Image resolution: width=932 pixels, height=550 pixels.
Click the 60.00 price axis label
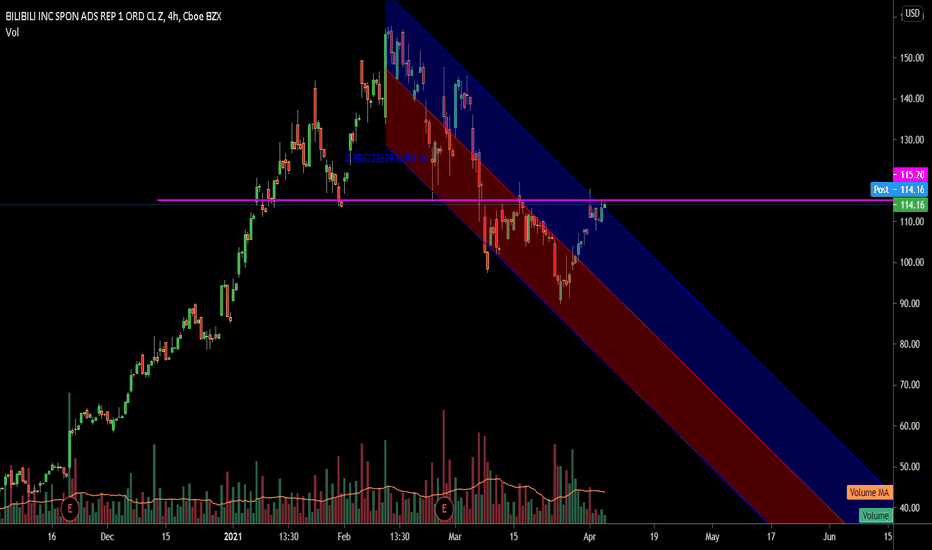[912, 426]
